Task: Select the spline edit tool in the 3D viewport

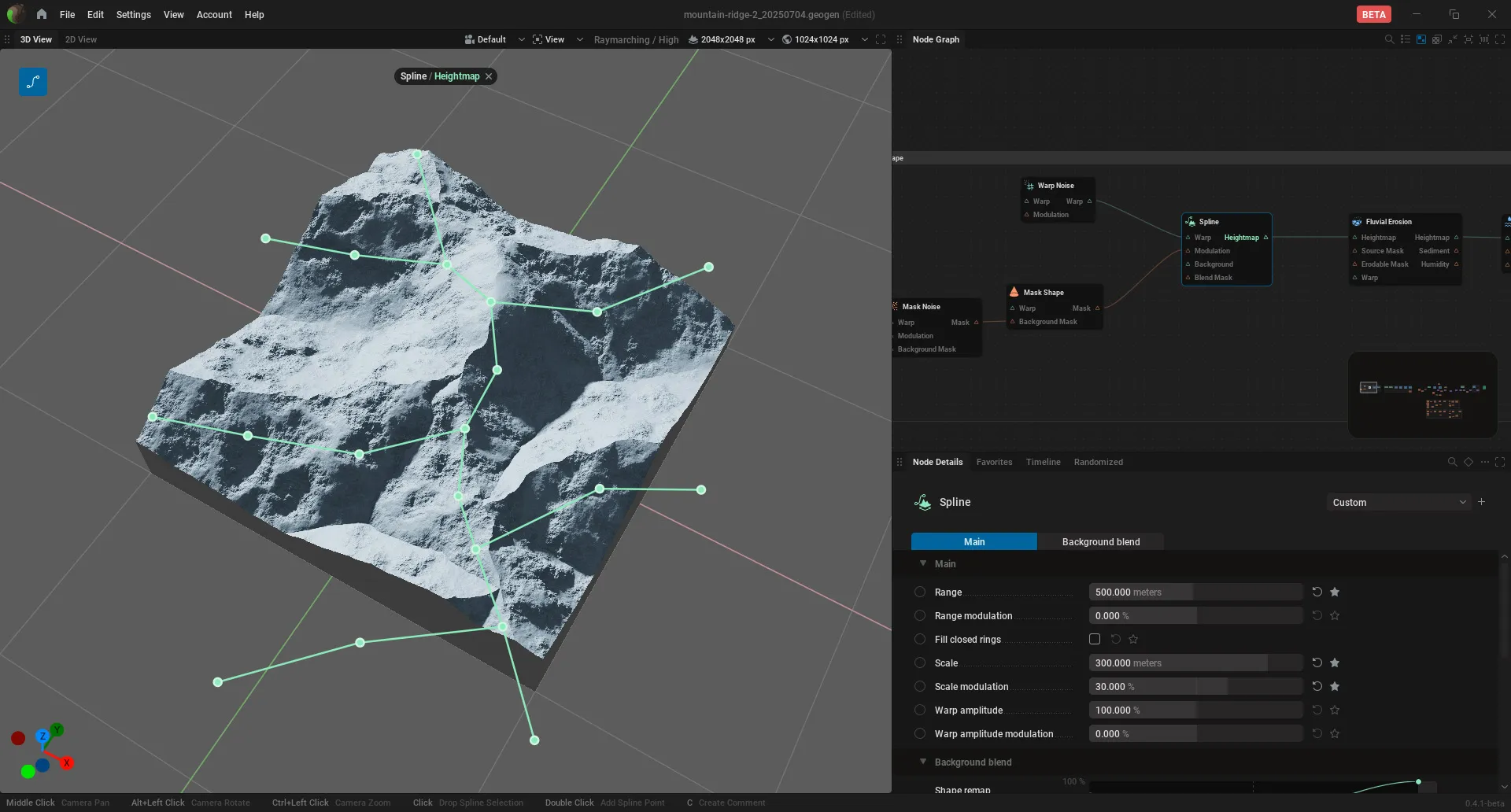Action: click(33, 82)
